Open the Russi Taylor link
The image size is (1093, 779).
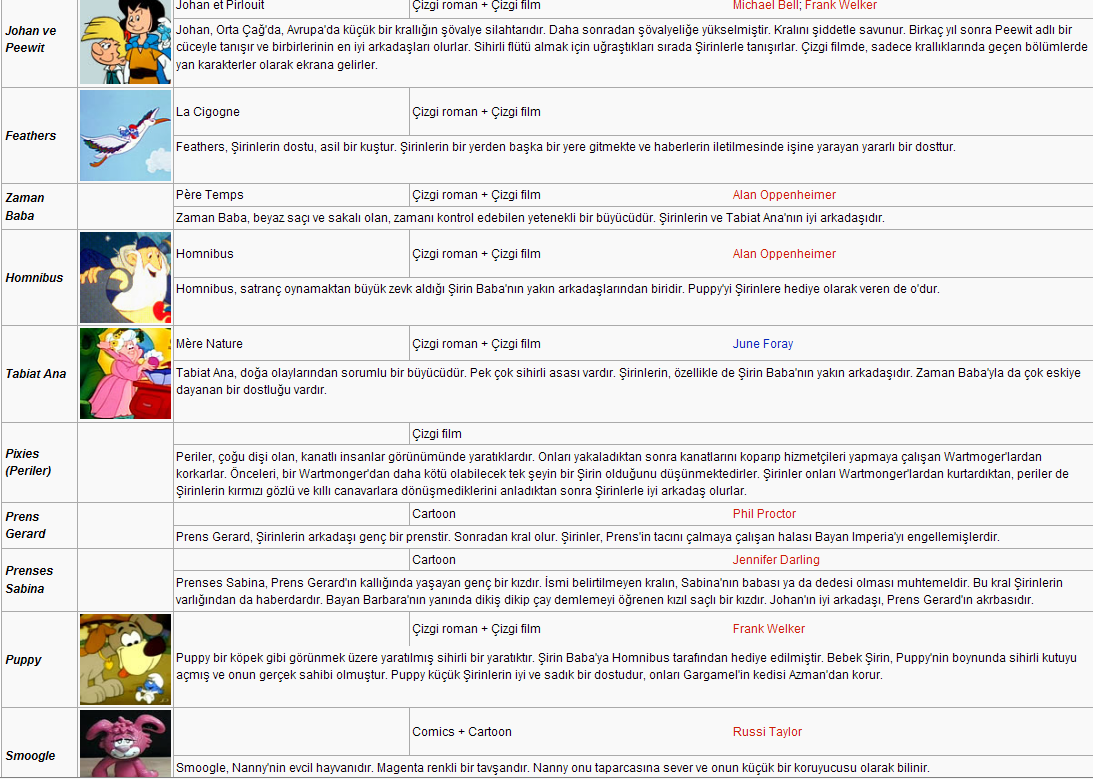click(x=767, y=732)
